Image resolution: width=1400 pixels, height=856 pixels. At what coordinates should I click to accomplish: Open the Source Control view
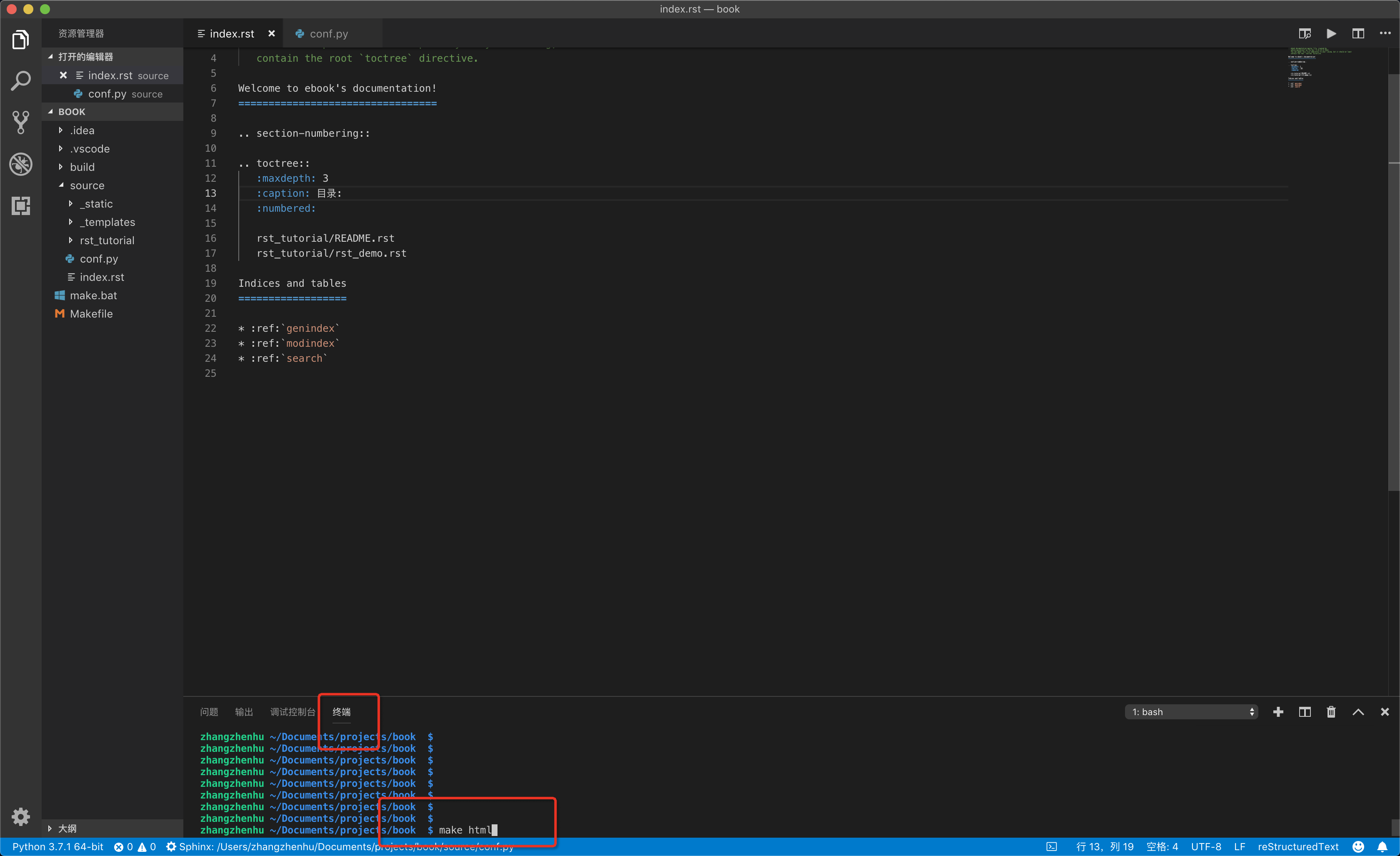click(x=20, y=122)
